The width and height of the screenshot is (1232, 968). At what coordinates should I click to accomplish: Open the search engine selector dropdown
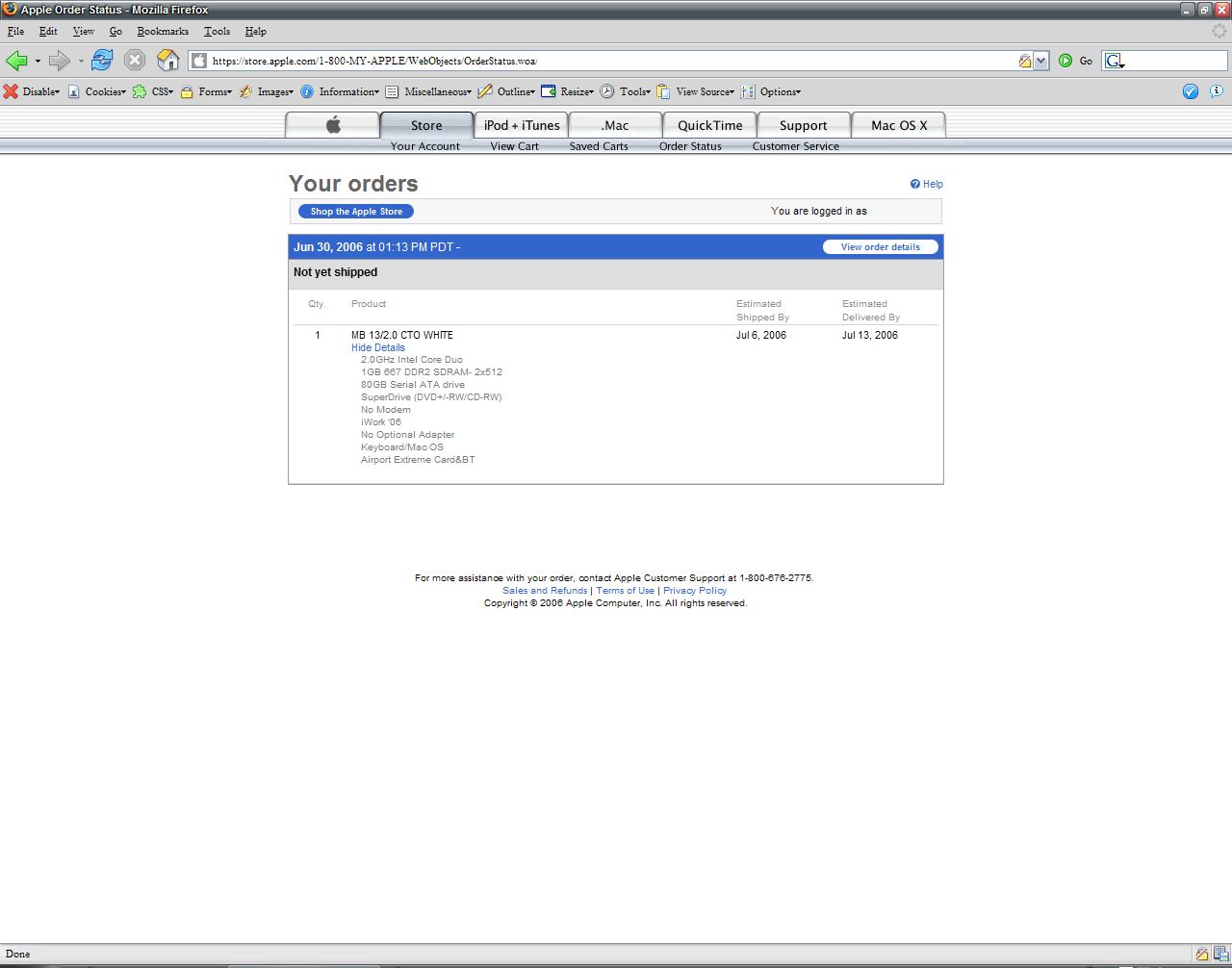(1115, 61)
